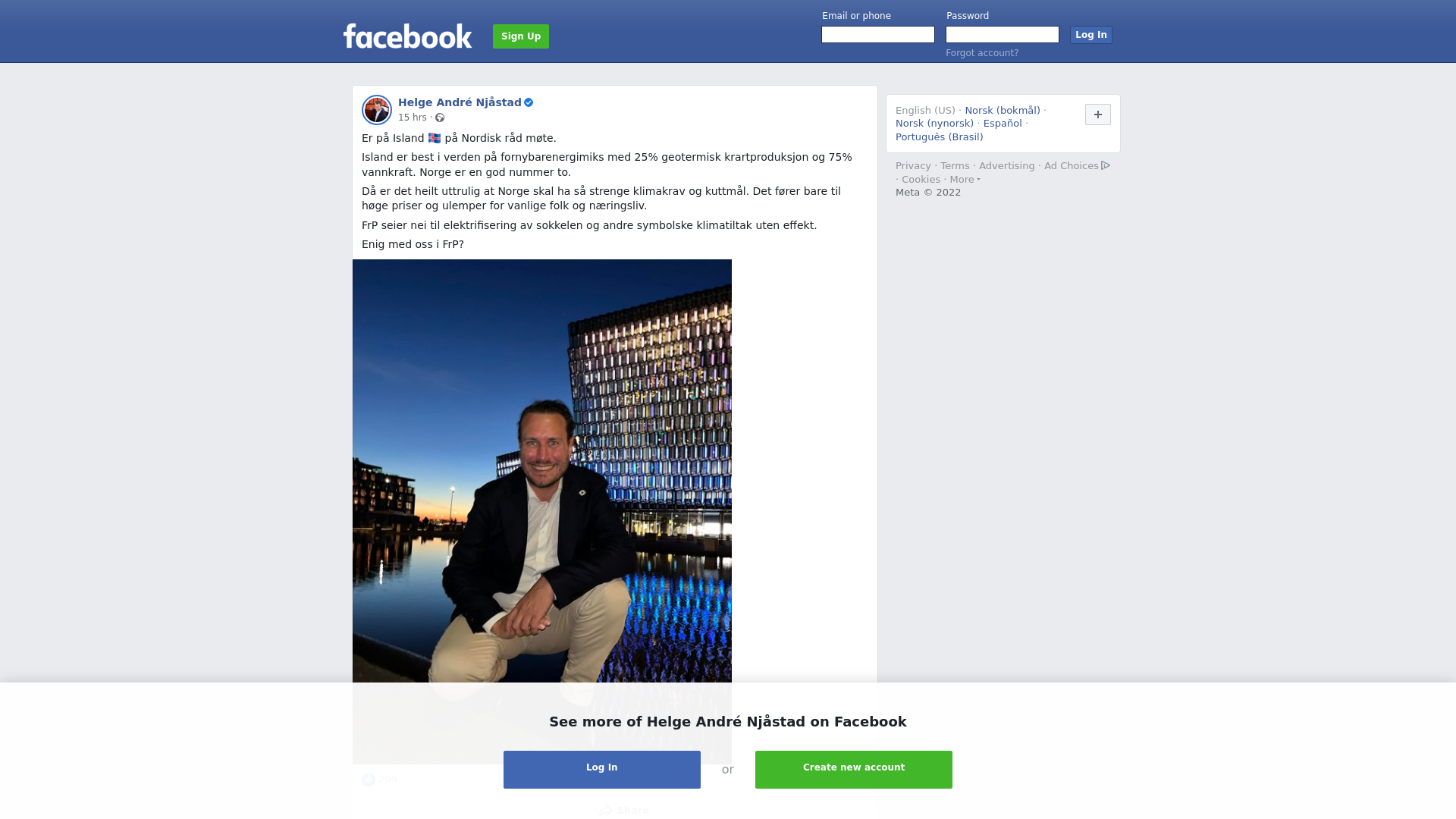Select Português (Brasil) language
Screen dimensions: 1456x819
939,137
